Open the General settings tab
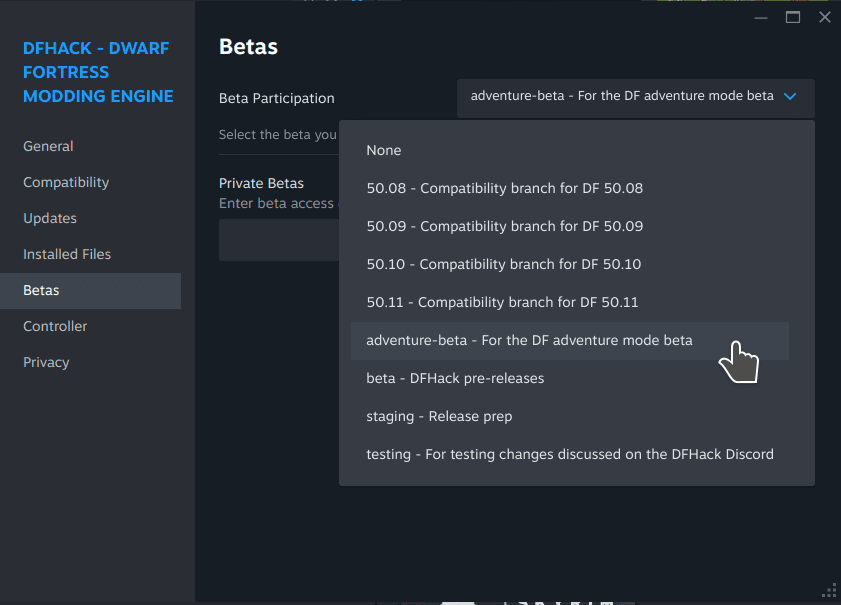Image resolution: width=841 pixels, height=605 pixels. click(x=90, y=146)
